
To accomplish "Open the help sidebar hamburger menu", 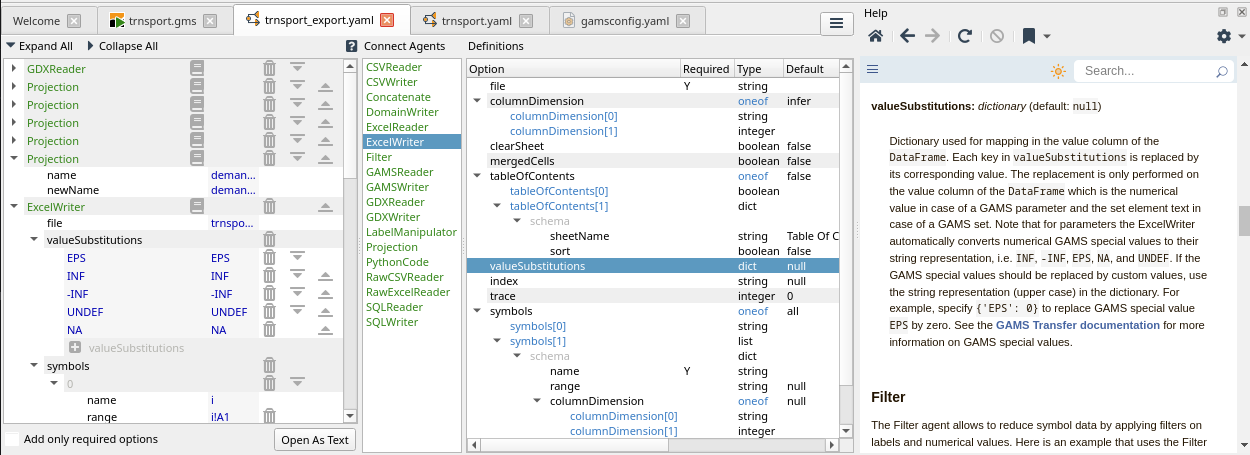I will click(x=872, y=70).
